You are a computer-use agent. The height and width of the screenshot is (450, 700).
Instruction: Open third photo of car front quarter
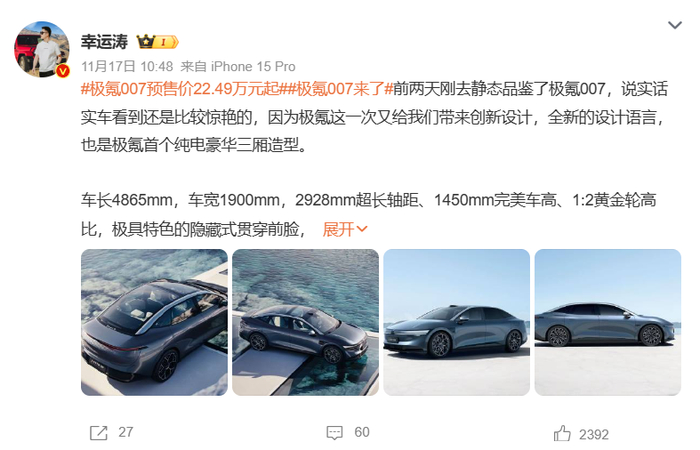click(457, 322)
